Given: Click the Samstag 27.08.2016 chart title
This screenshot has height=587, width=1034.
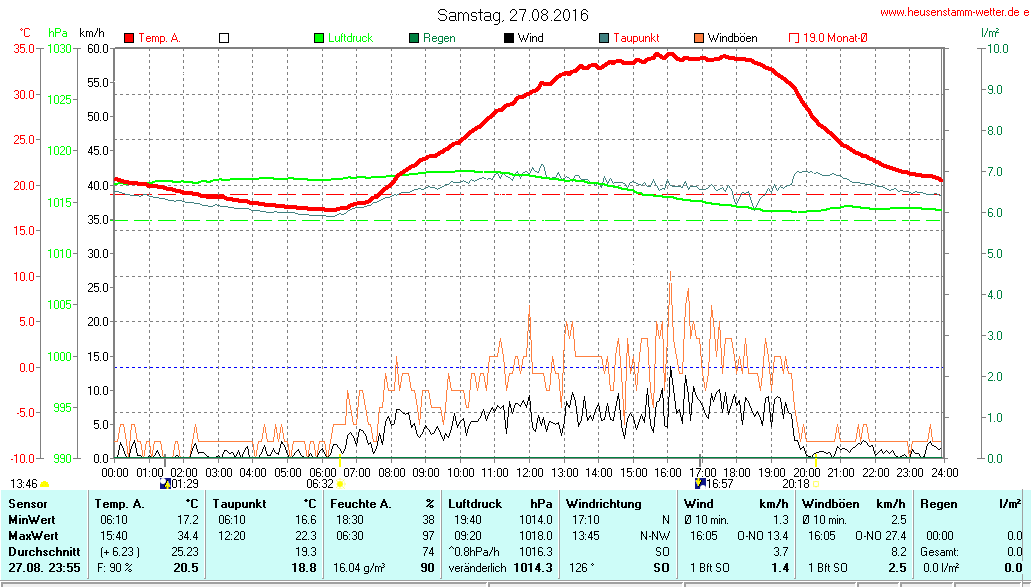Looking at the screenshot, I should tap(513, 15).
